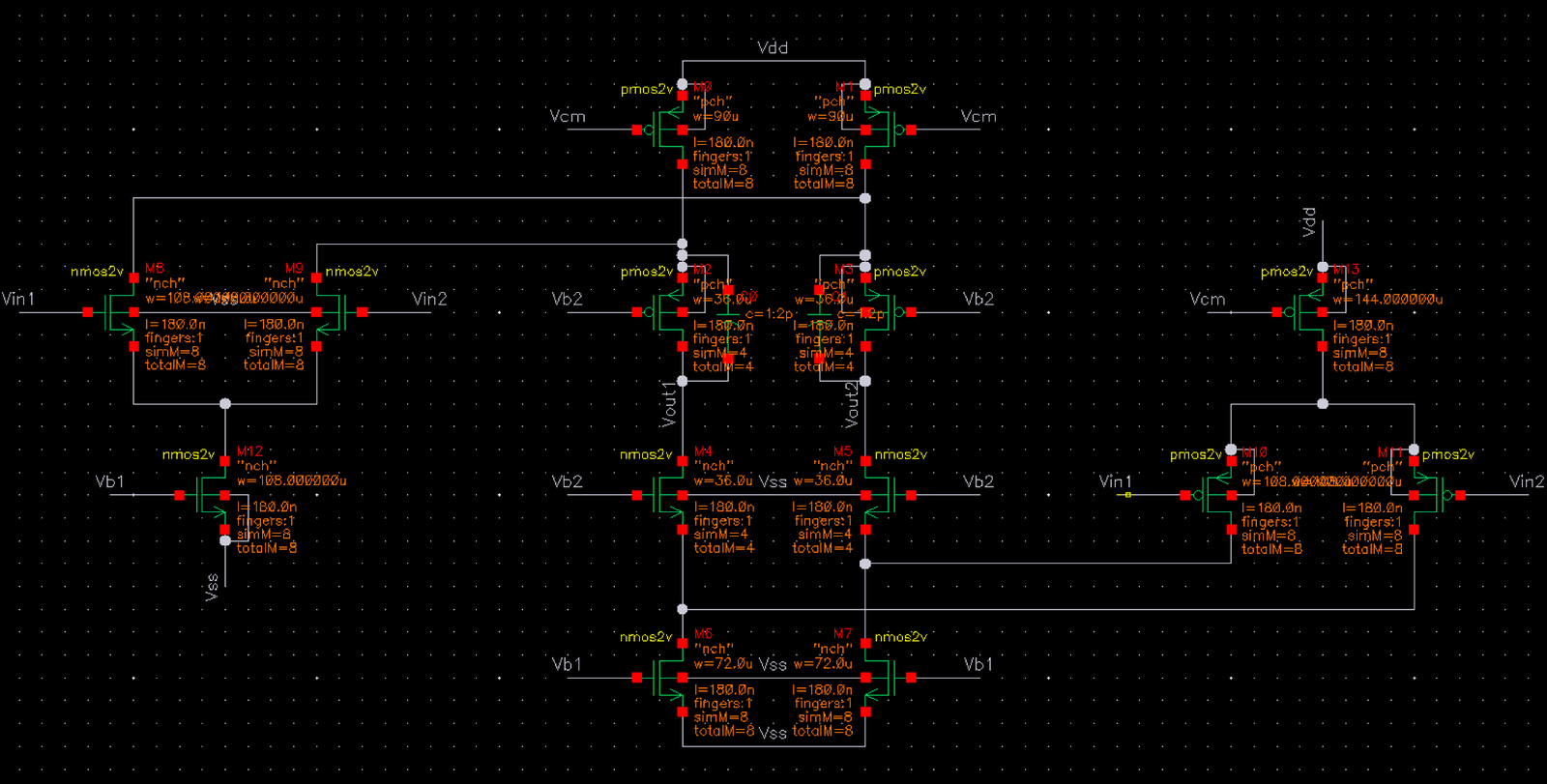This screenshot has width=1547, height=784.
Task: Click the Vcm label at M1's gate
Action: tap(978, 116)
